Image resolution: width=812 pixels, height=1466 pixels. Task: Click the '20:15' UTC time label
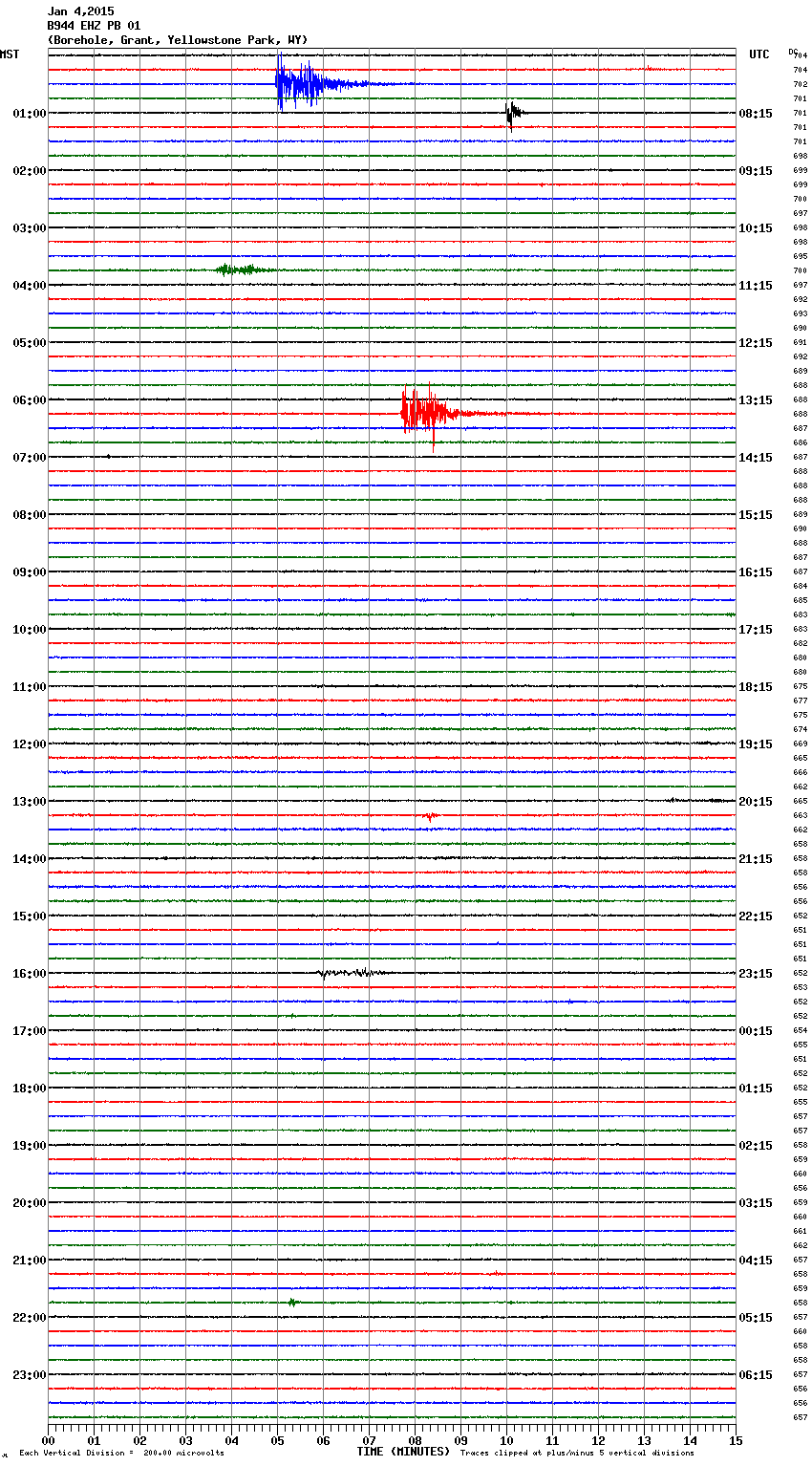pyautogui.click(x=756, y=802)
